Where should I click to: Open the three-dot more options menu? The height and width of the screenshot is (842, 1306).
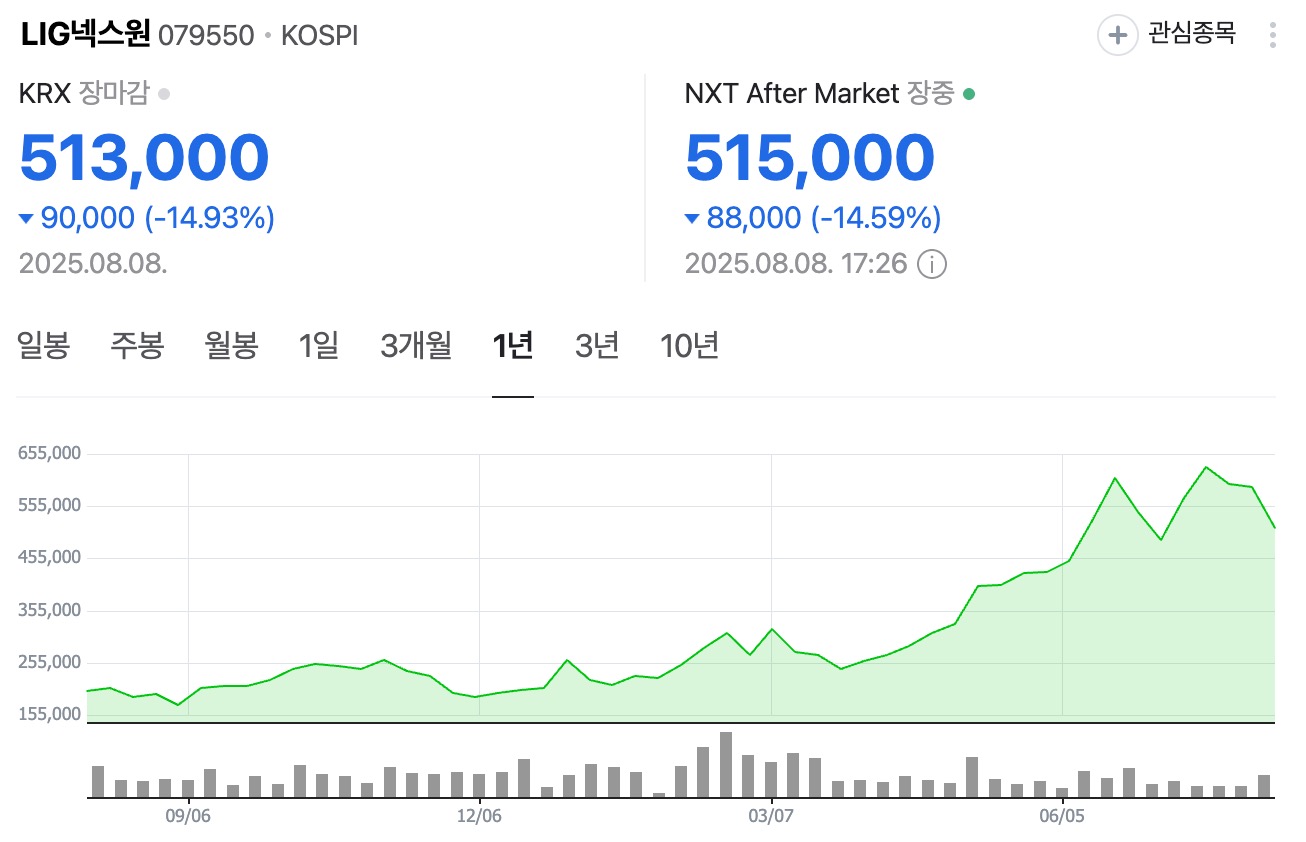1272,35
